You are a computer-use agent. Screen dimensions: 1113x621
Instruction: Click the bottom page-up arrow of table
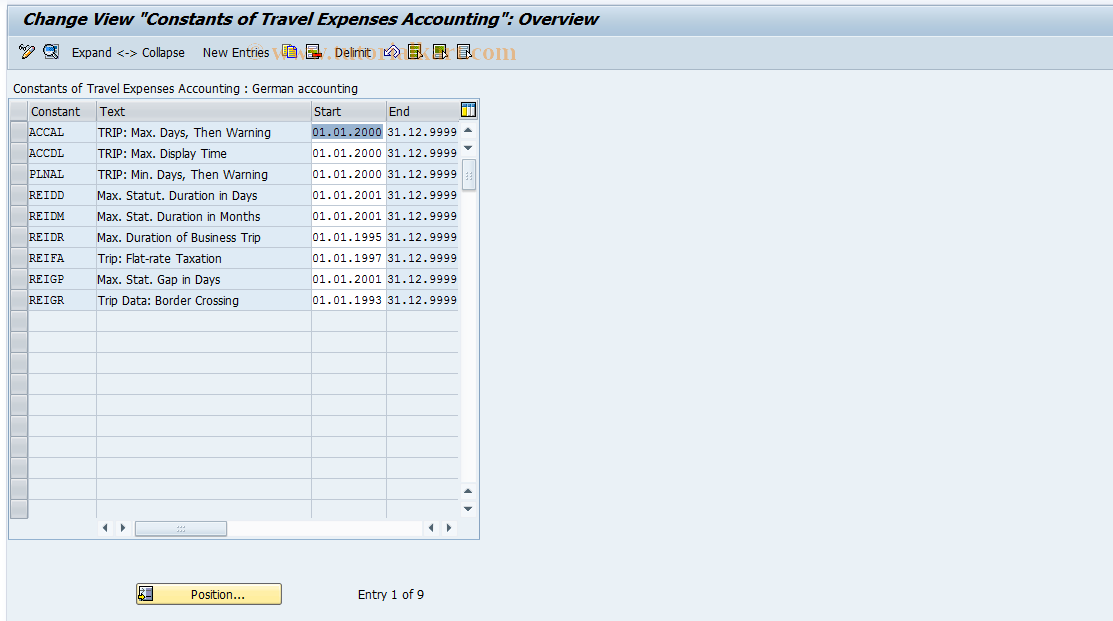(468, 491)
